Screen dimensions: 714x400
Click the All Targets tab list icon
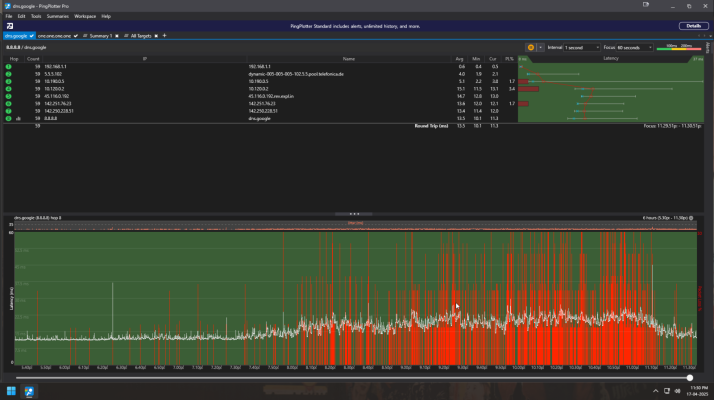[x=126, y=36]
